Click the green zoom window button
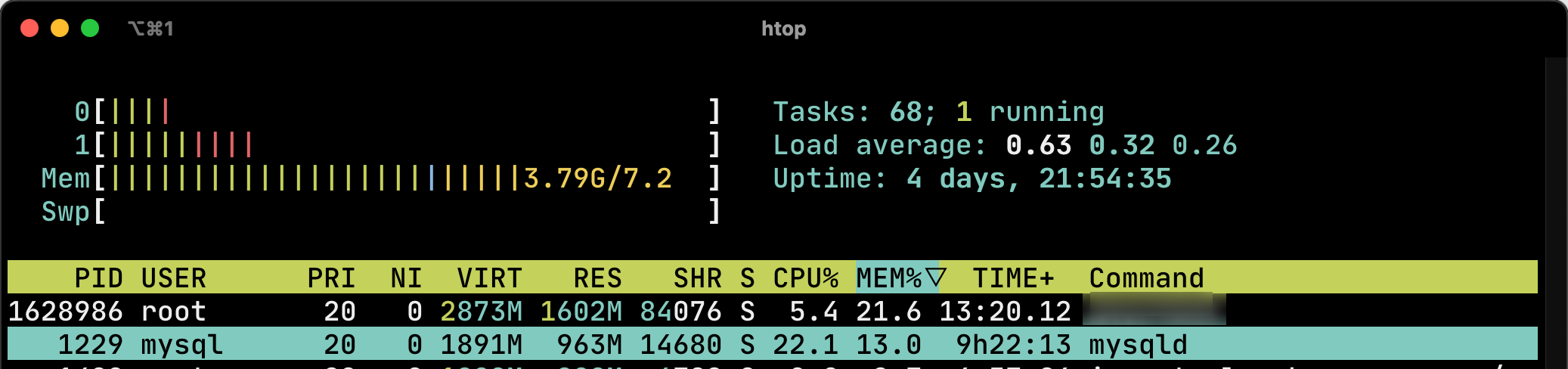 90,28
